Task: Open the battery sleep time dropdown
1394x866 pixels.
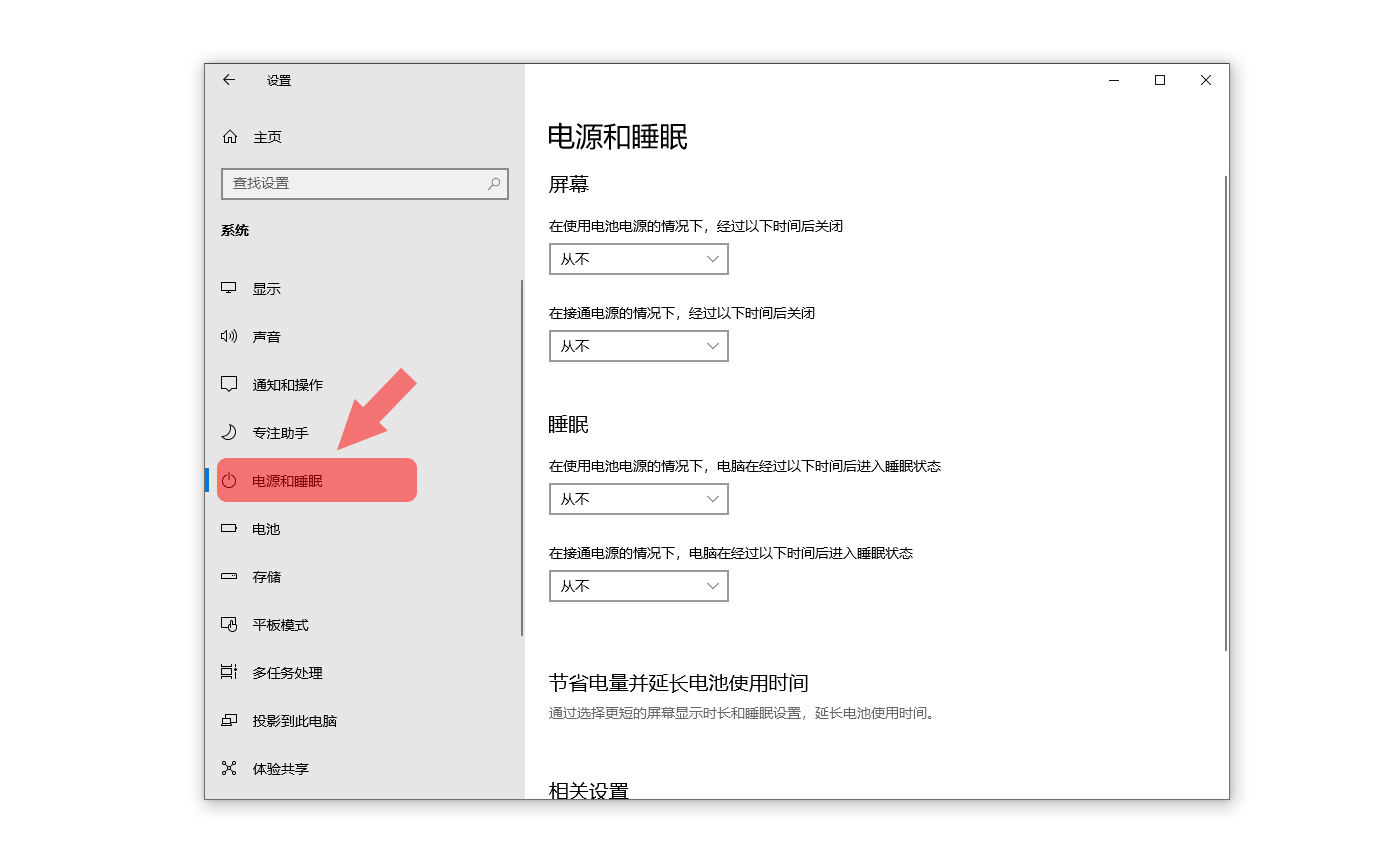Action: click(638, 499)
